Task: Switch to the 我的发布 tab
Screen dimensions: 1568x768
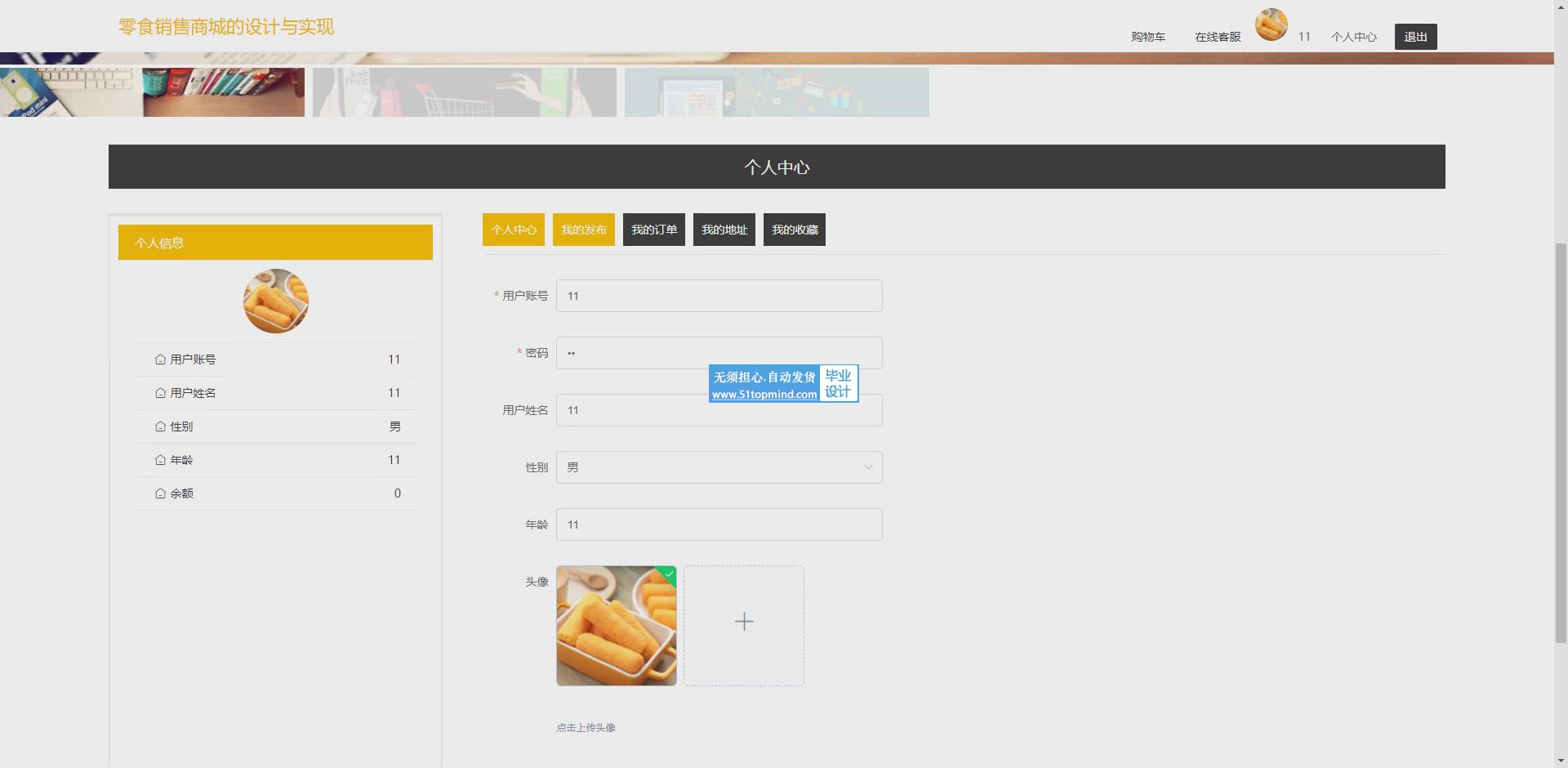Action: click(x=584, y=230)
